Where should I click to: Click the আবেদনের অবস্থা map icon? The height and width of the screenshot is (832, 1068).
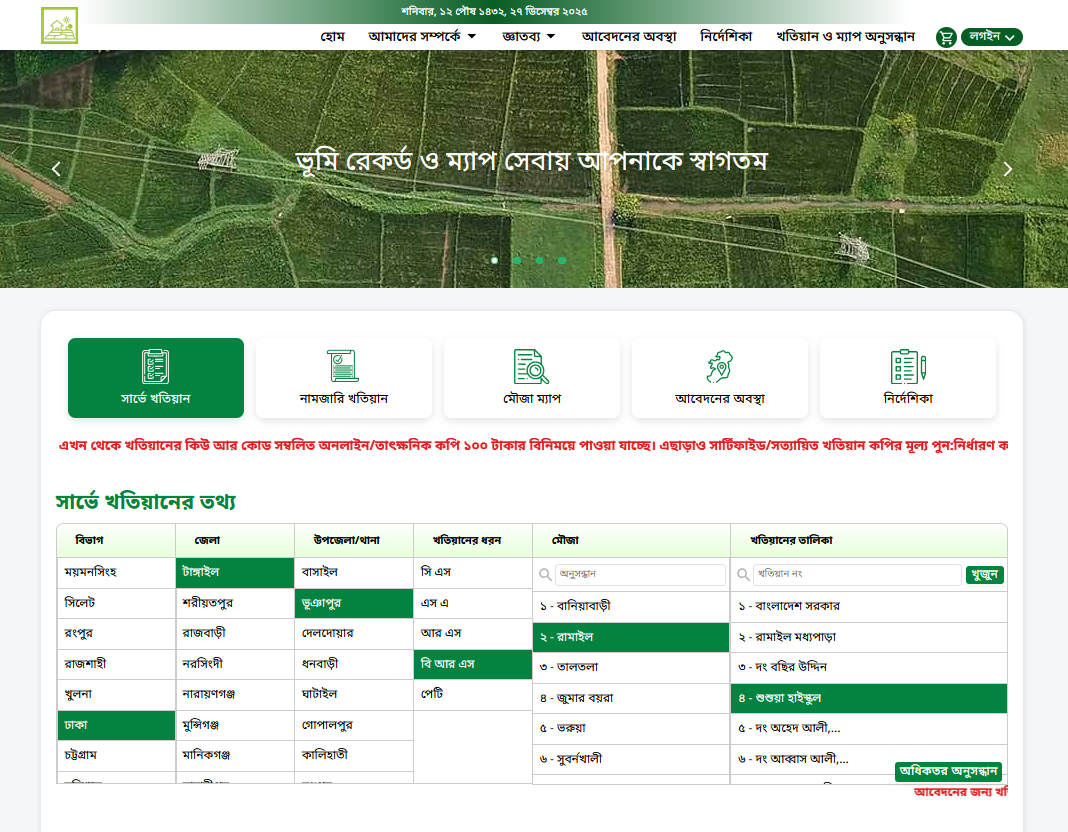click(x=719, y=367)
